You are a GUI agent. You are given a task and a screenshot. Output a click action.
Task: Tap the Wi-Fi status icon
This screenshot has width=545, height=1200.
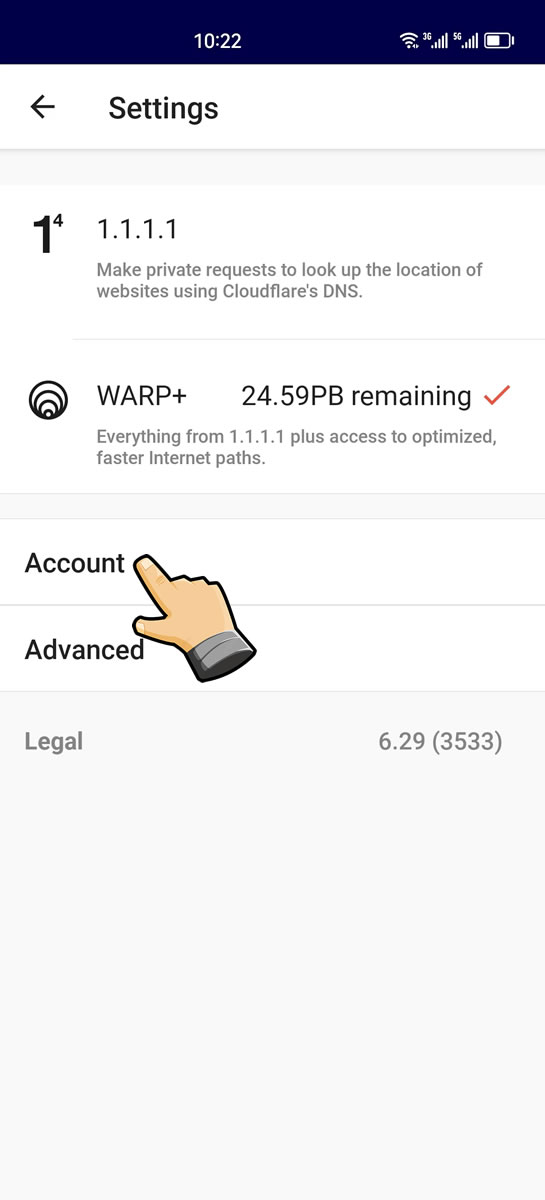(408, 41)
